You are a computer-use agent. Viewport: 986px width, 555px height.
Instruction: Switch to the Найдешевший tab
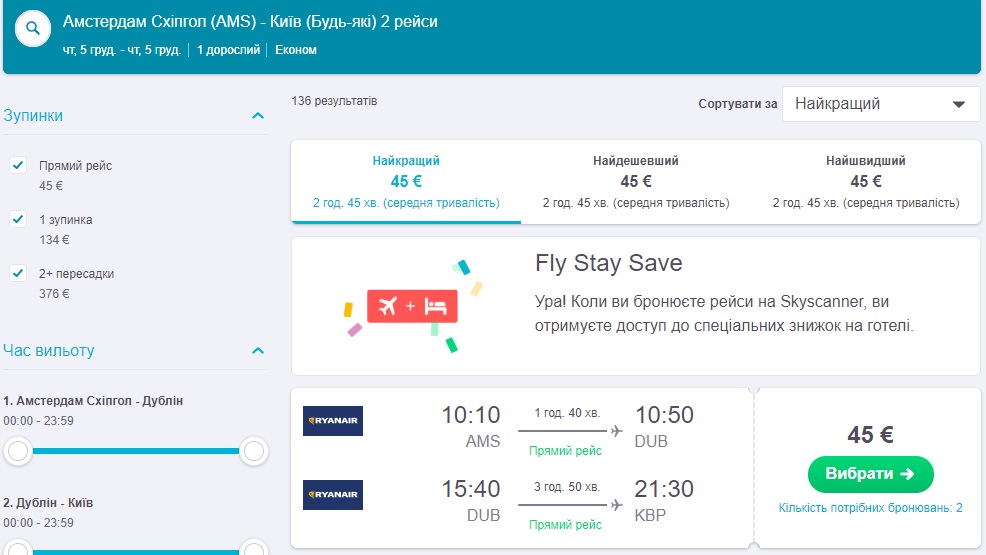click(x=636, y=181)
